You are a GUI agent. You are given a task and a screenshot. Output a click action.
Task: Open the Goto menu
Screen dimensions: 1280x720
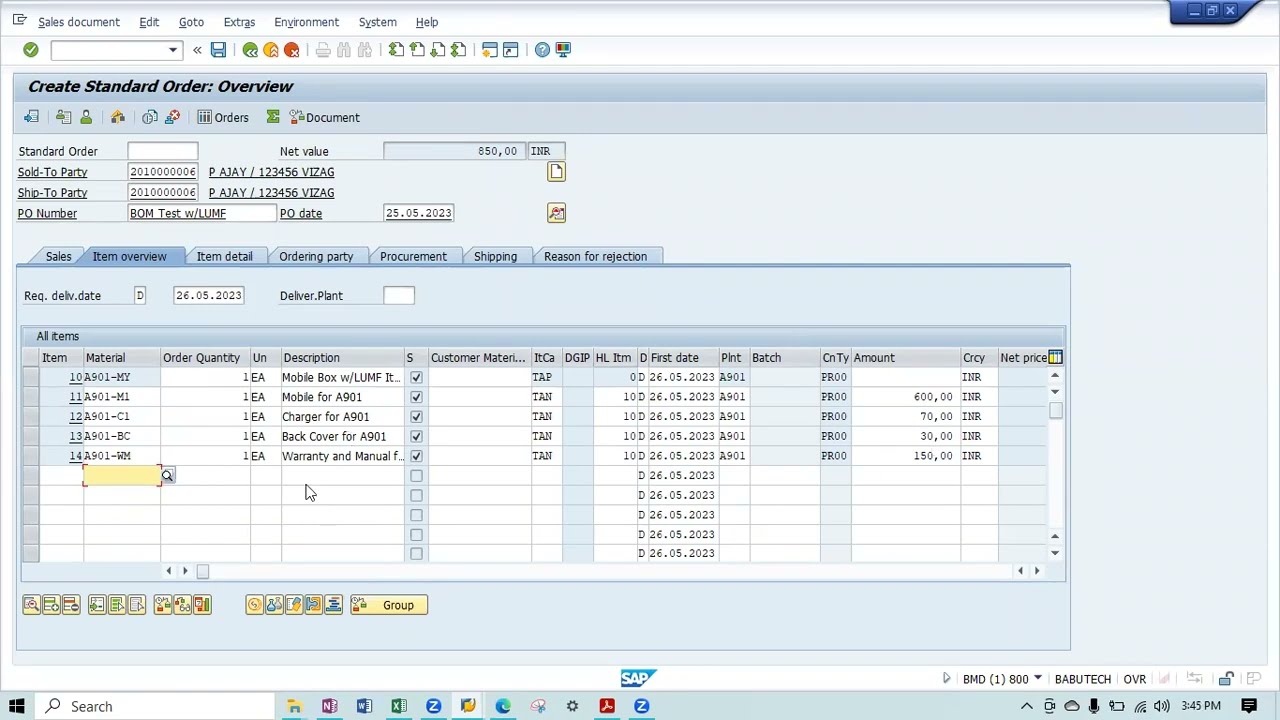point(191,22)
